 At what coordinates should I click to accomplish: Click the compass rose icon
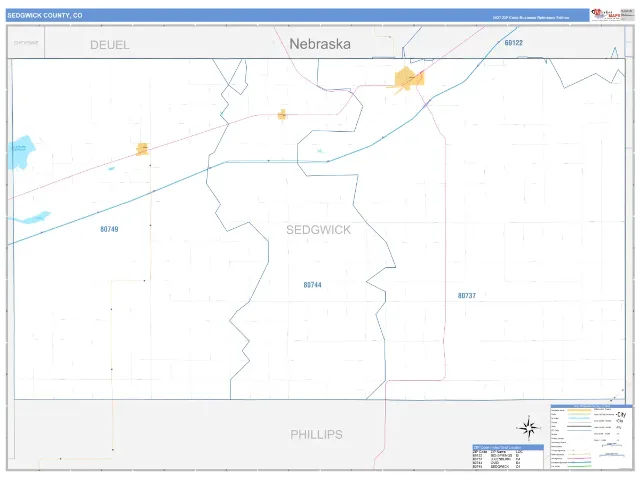pyautogui.click(x=529, y=428)
